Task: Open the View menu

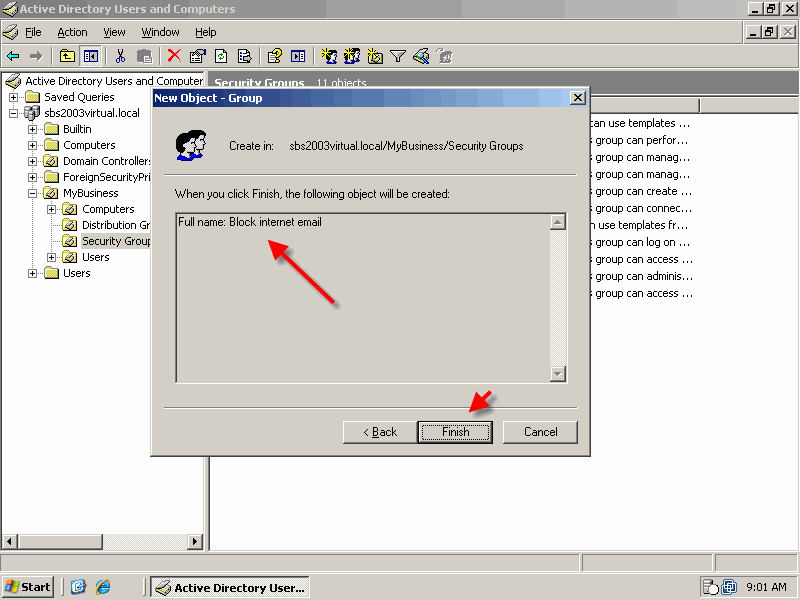Action: pos(114,32)
